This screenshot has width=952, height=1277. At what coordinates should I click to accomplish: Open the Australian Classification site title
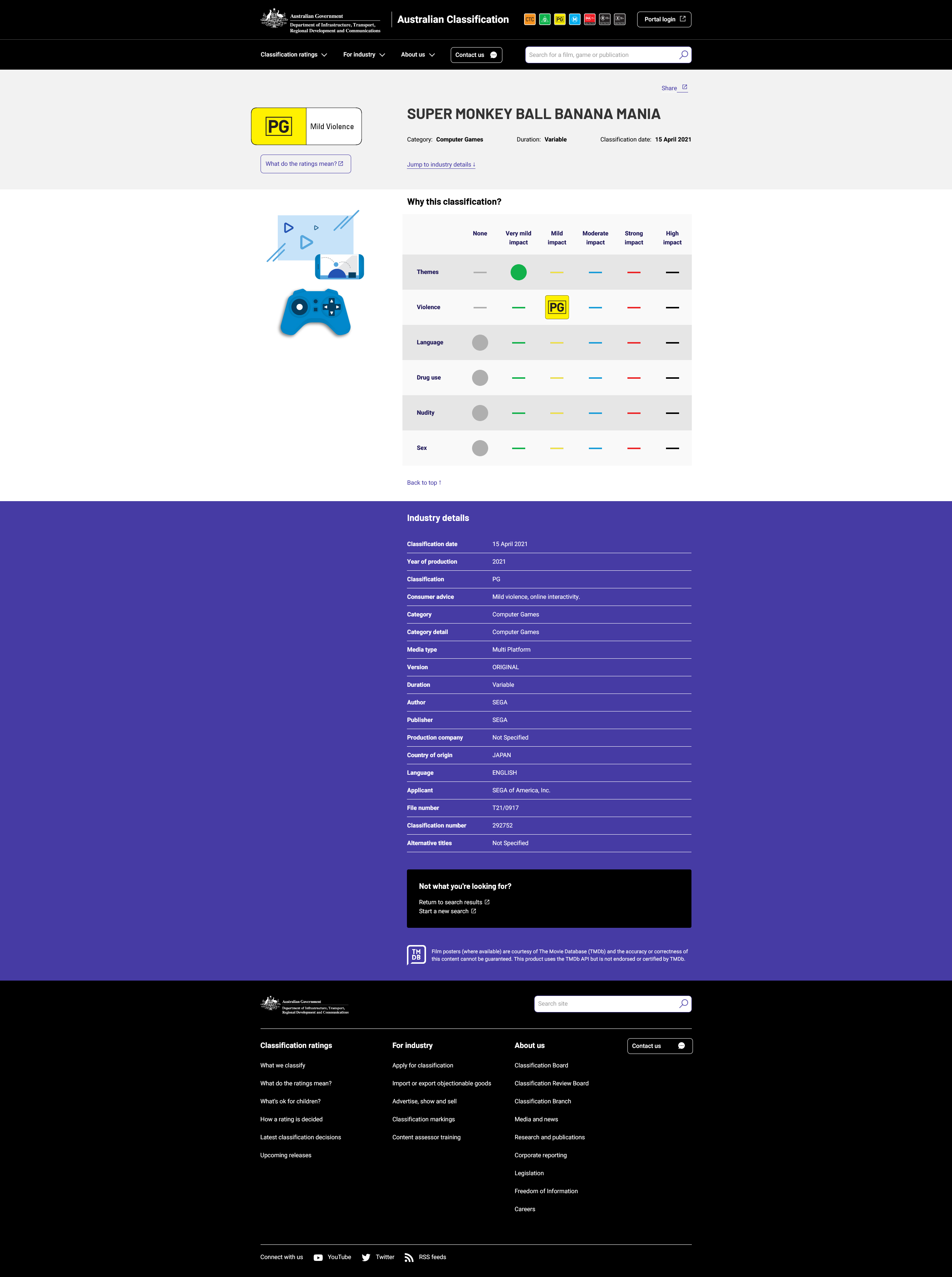(x=453, y=19)
